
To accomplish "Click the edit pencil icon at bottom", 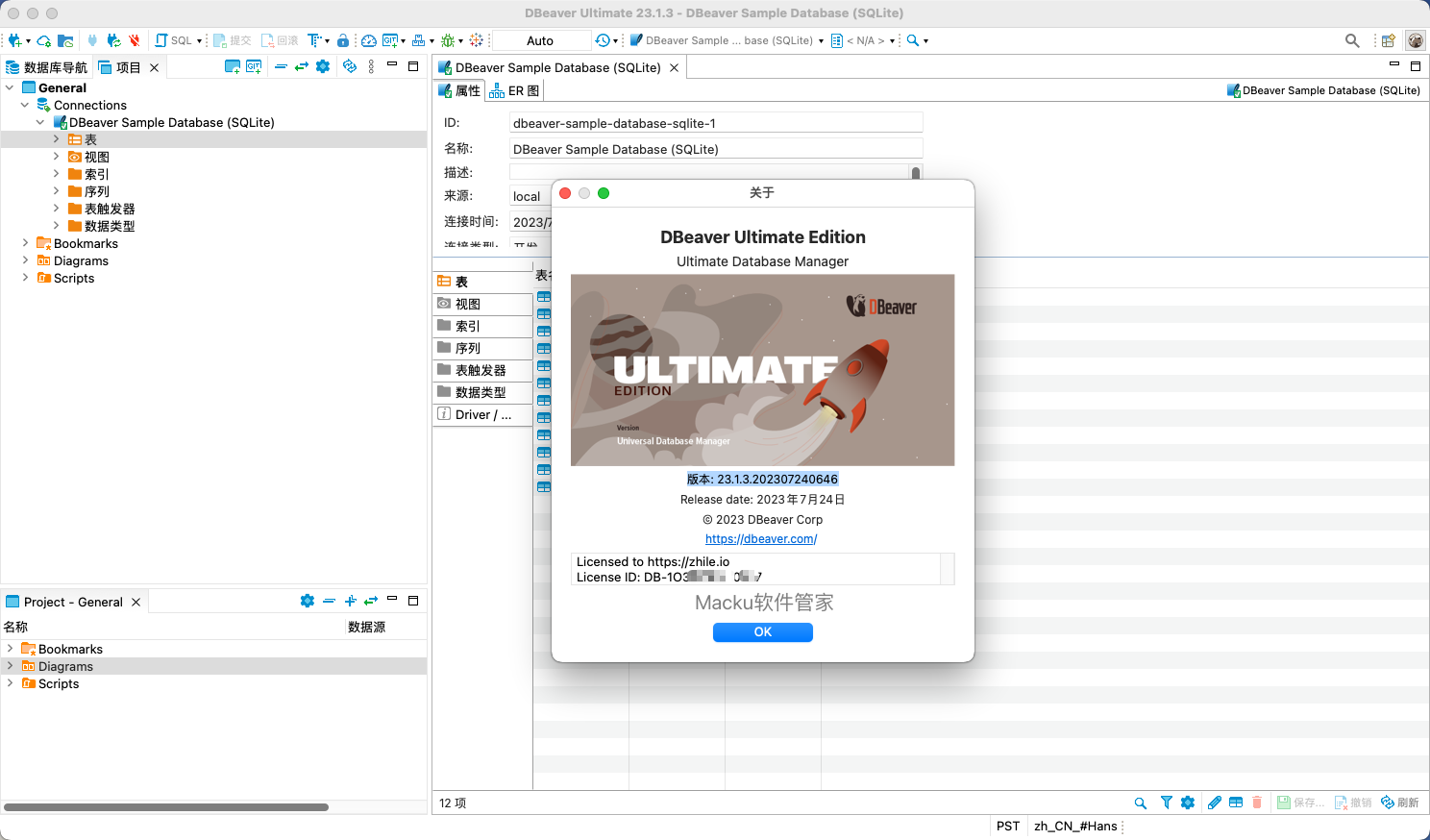I will click(1215, 803).
